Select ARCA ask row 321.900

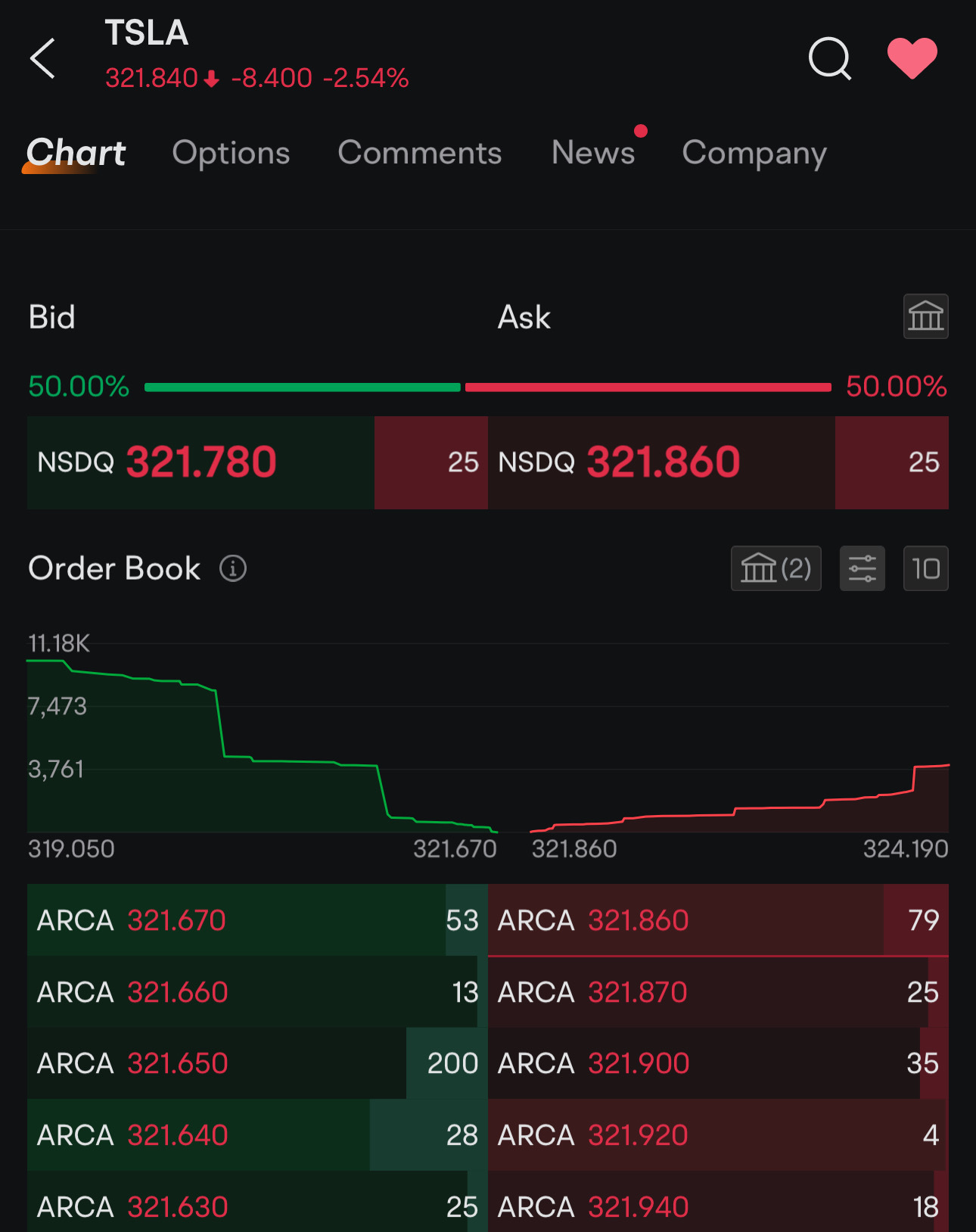pyautogui.click(x=719, y=1063)
